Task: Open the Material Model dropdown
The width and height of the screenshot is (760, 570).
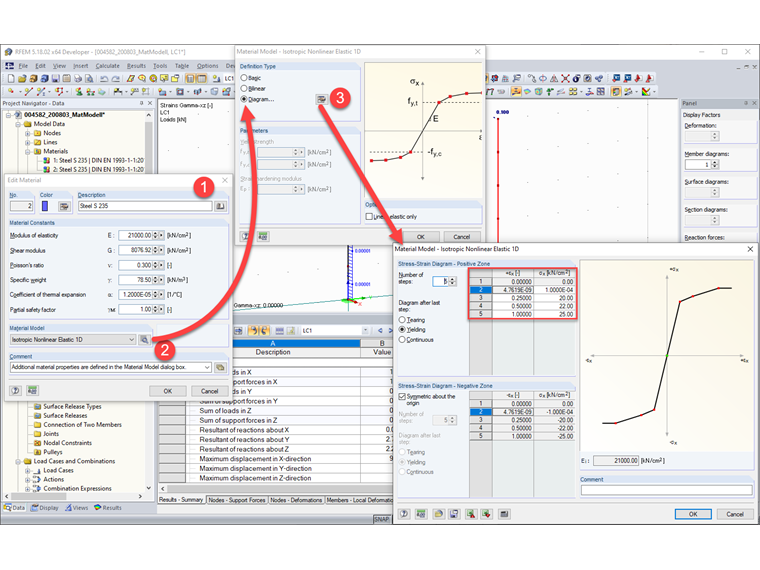Action: pos(131,340)
